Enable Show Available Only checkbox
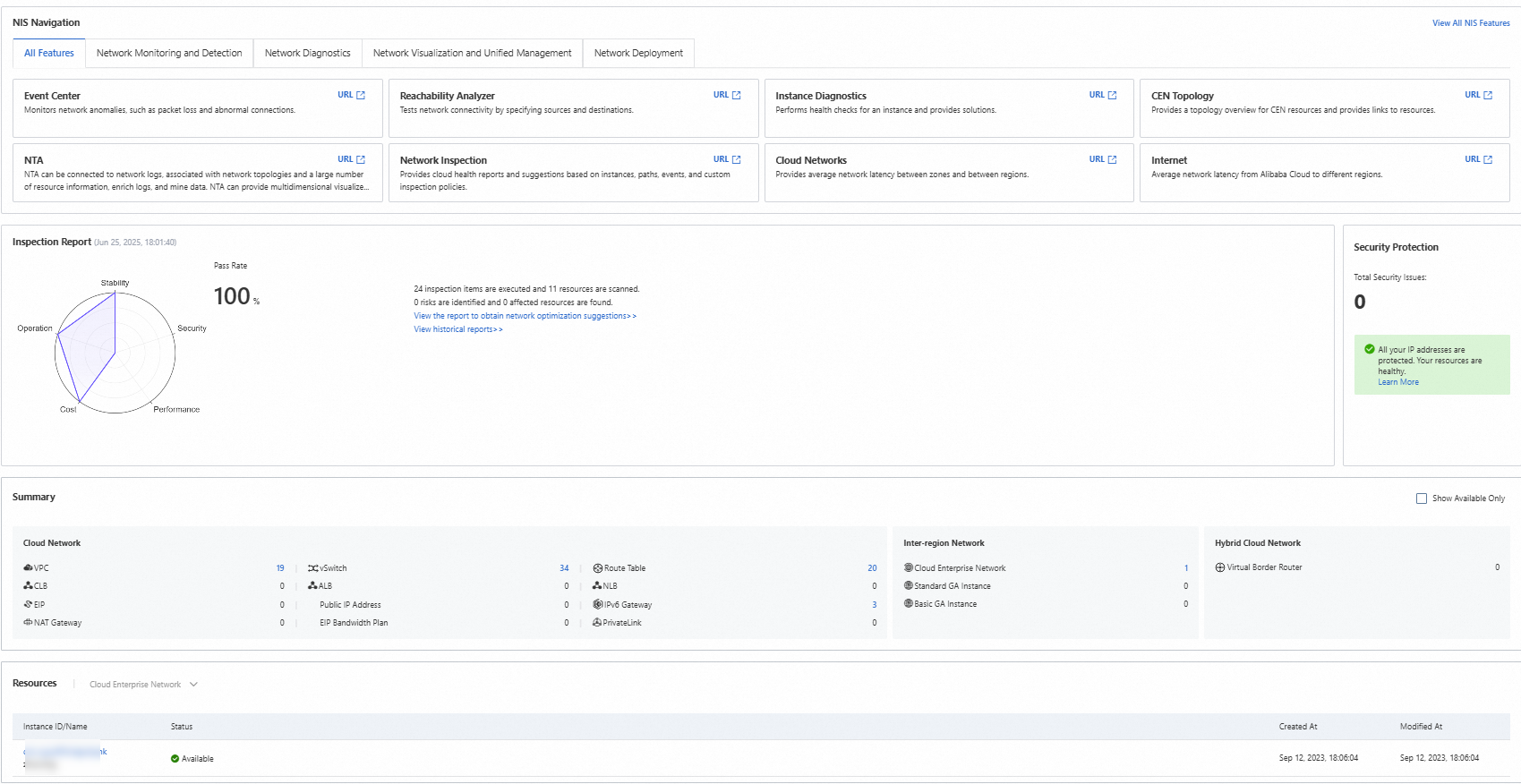 click(x=1422, y=499)
